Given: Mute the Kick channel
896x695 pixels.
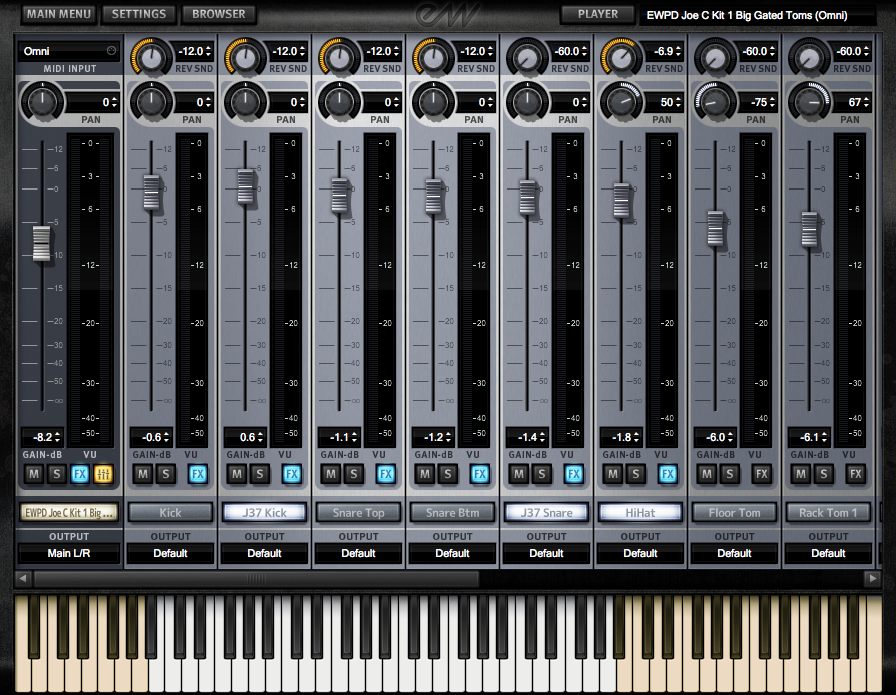Looking at the screenshot, I should click(x=142, y=474).
